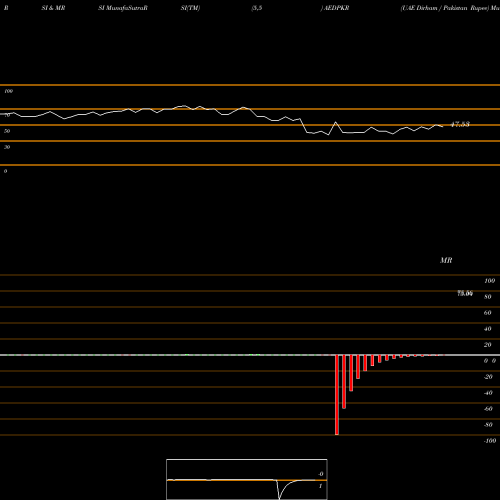Click the -100 label on MR axis
Screen dimensions: 500x500
(490, 441)
